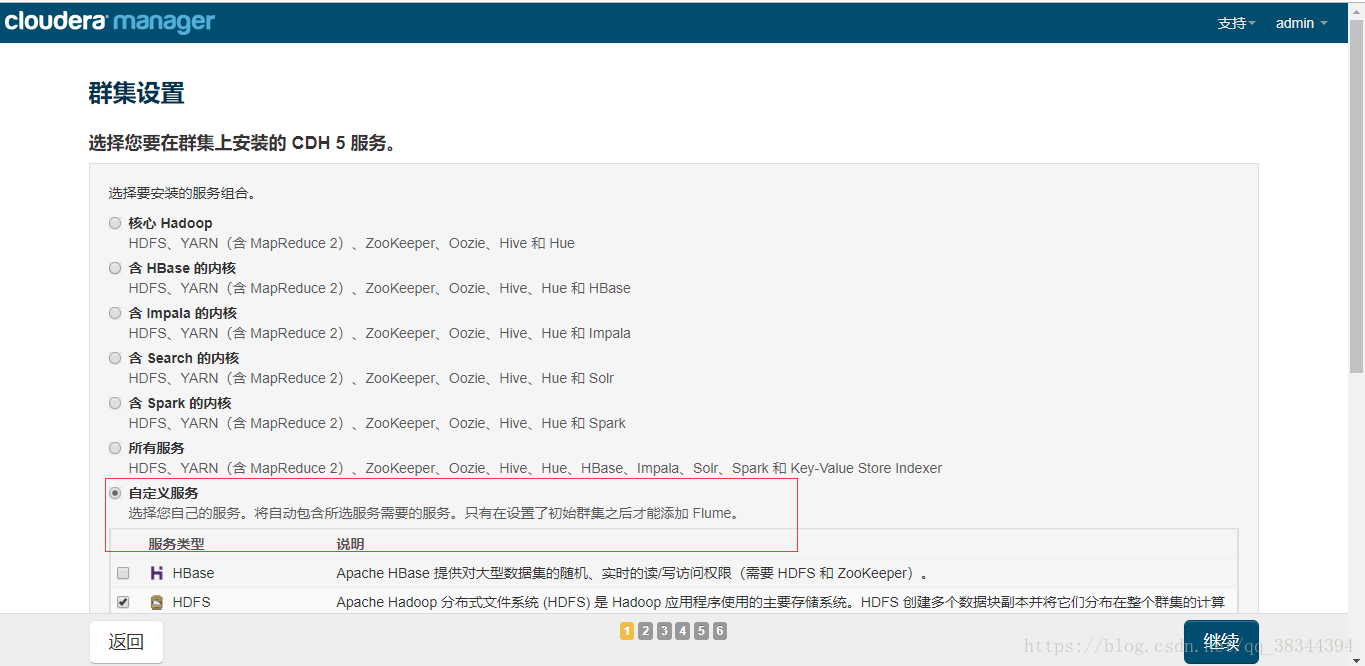This screenshot has height=666, width=1365.
Task: Select the 自定义服务 radio button
Action: click(x=115, y=493)
